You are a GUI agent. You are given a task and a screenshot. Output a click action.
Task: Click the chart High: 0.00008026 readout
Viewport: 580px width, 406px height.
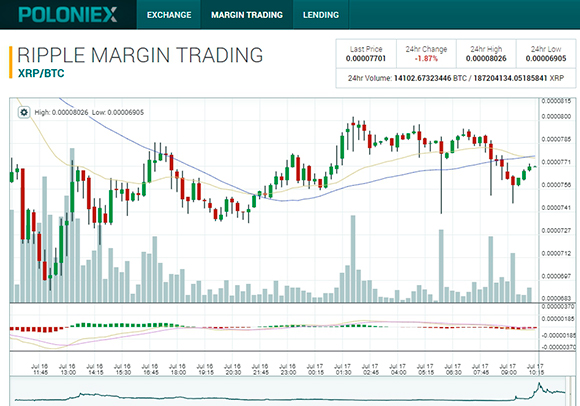61,112
